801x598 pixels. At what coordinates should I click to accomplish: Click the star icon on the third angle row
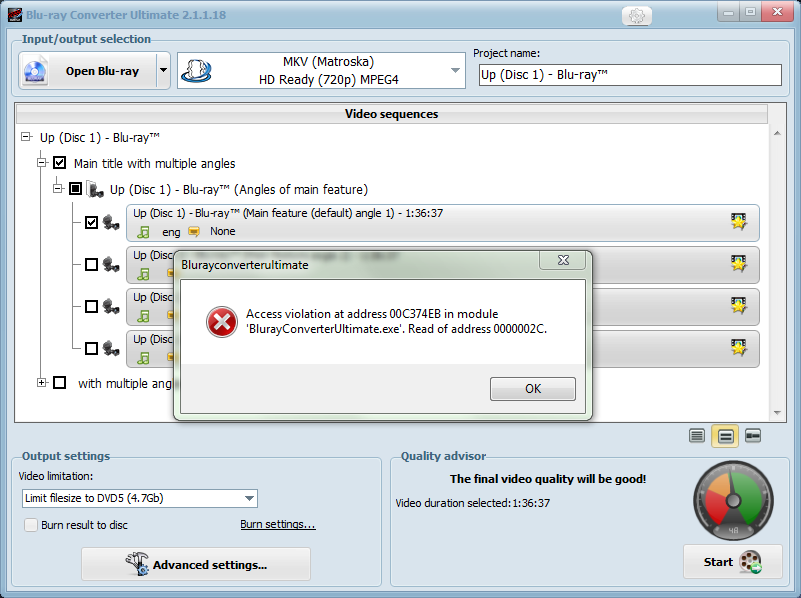click(739, 305)
